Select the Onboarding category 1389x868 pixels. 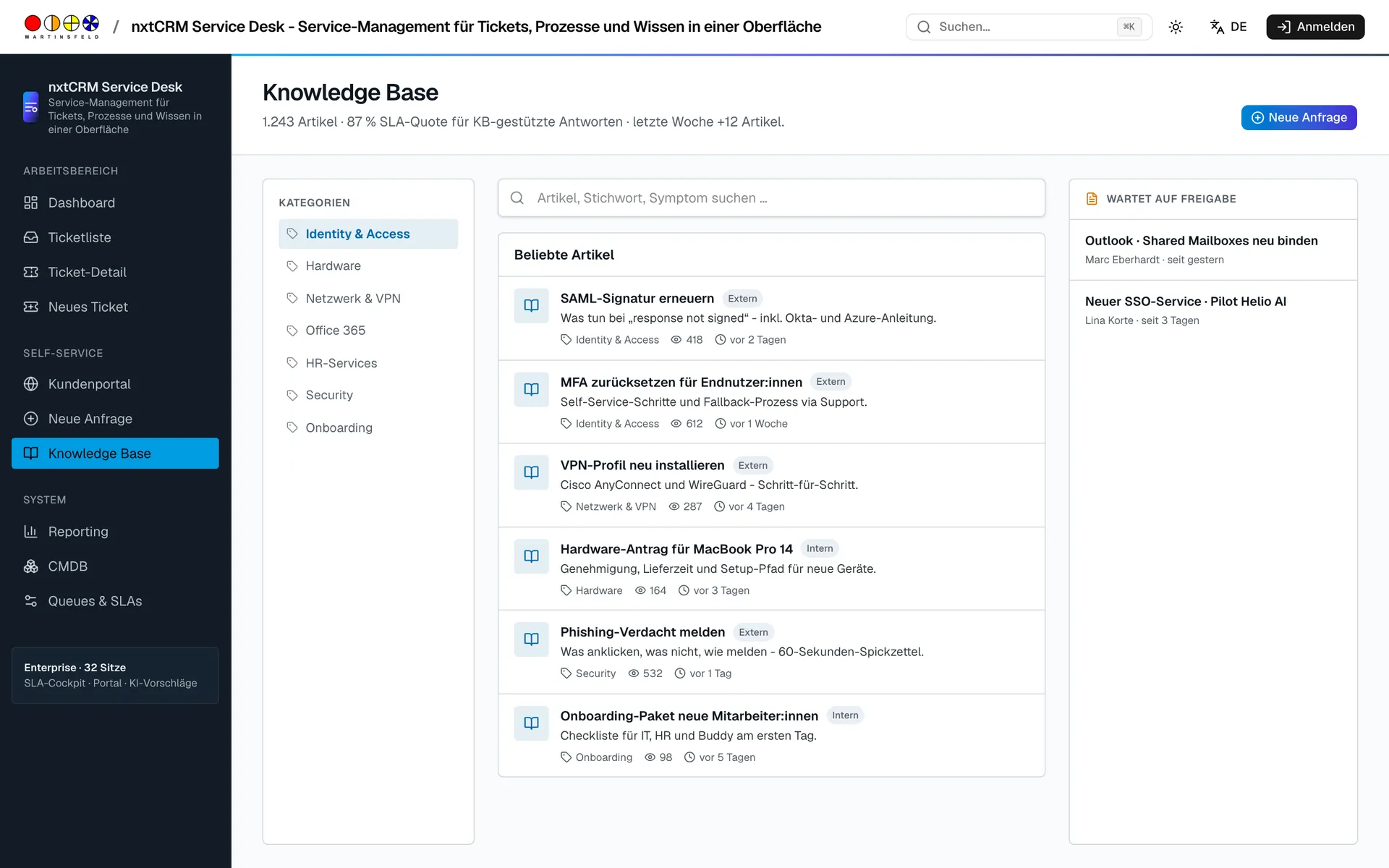click(368, 427)
